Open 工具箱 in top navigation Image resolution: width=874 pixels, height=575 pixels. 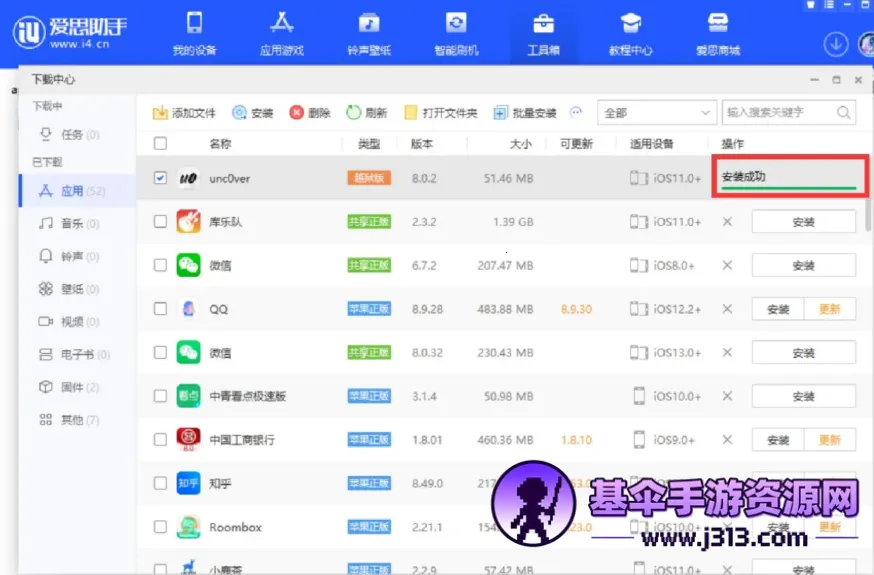pyautogui.click(x=543, y=33)
